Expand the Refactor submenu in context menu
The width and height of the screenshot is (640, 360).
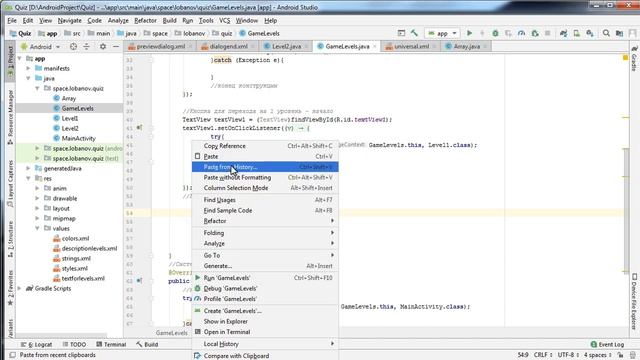265,221
